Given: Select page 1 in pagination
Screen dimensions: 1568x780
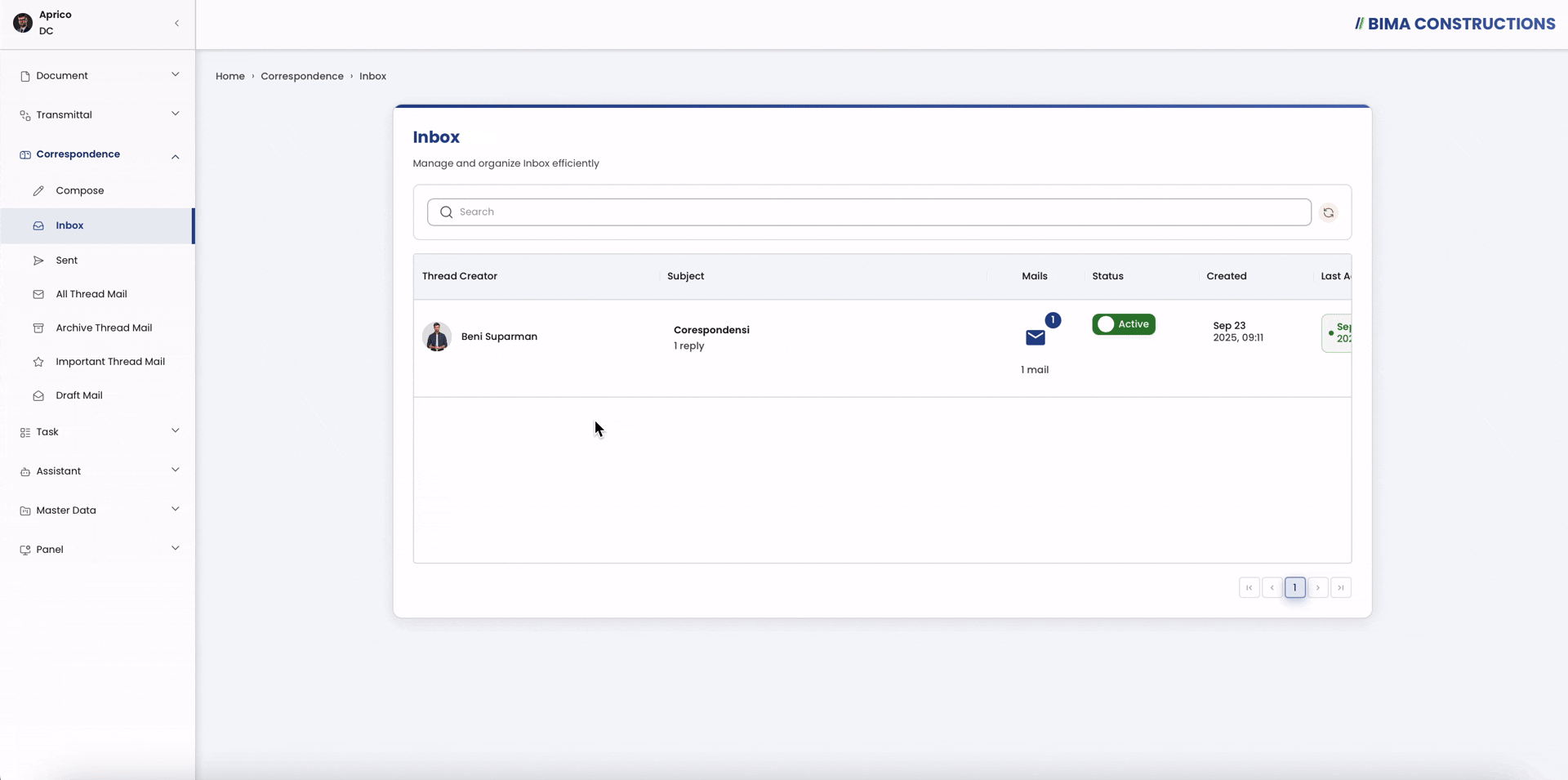Looking at the screenshot, I should tap(1295, 587).
